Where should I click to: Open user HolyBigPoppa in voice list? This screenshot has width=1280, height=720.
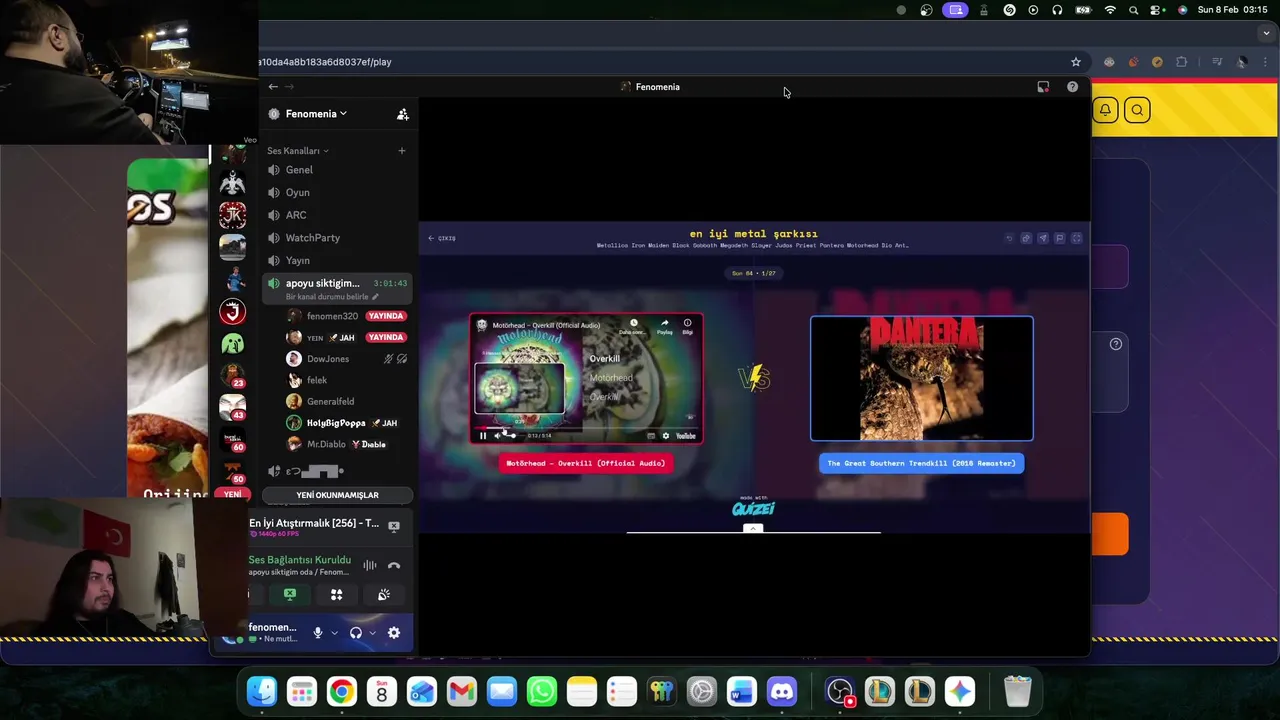336,423
